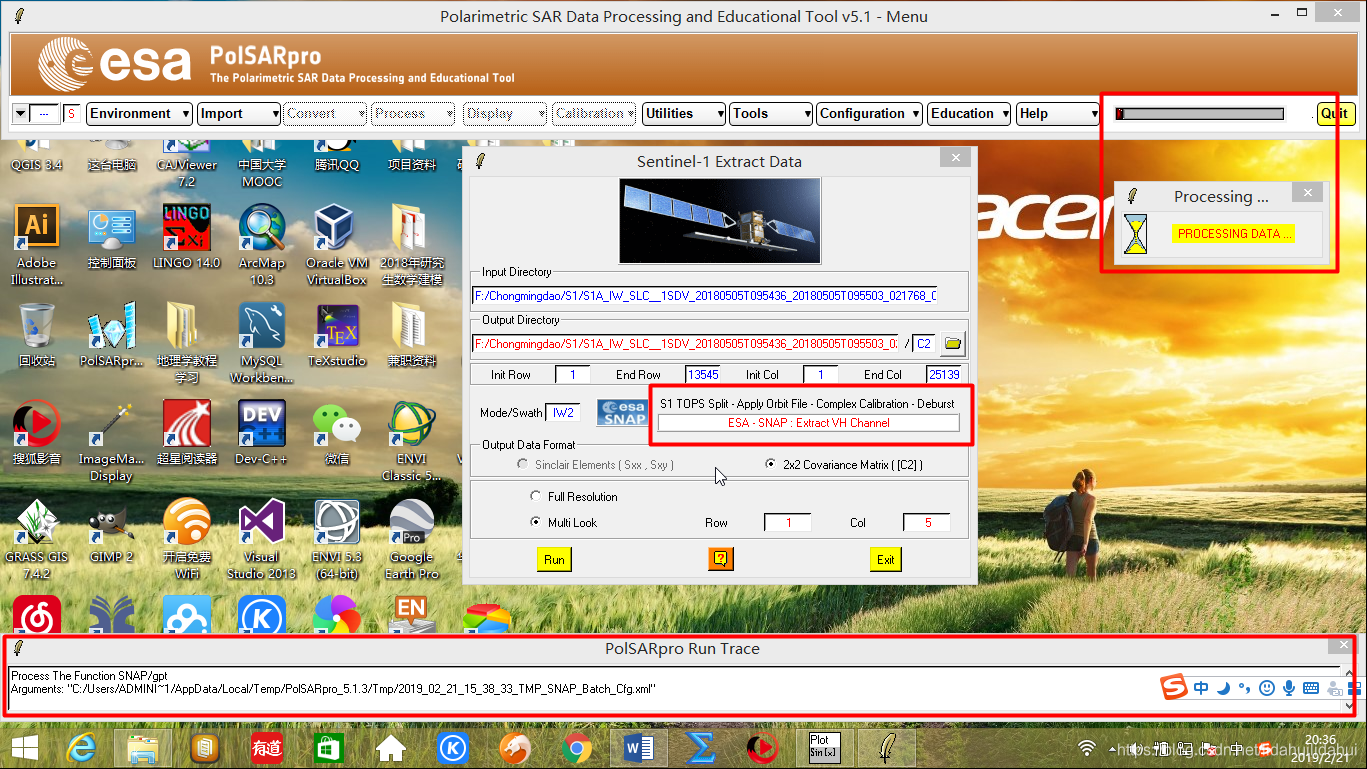
Task: Click the Output Directory C2 suffix field
Action: [x=924, y=344]
